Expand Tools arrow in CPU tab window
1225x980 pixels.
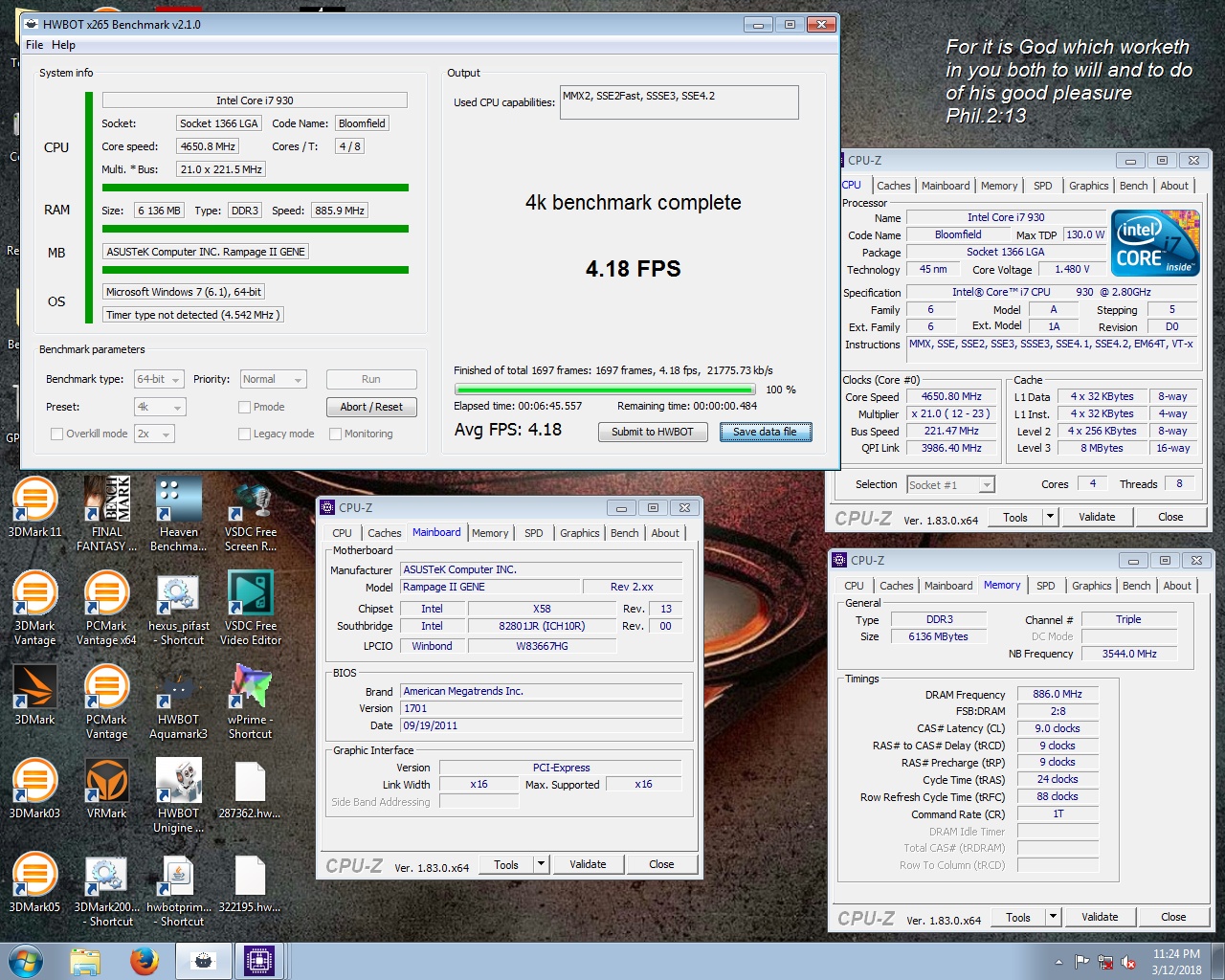(1050, 517)
